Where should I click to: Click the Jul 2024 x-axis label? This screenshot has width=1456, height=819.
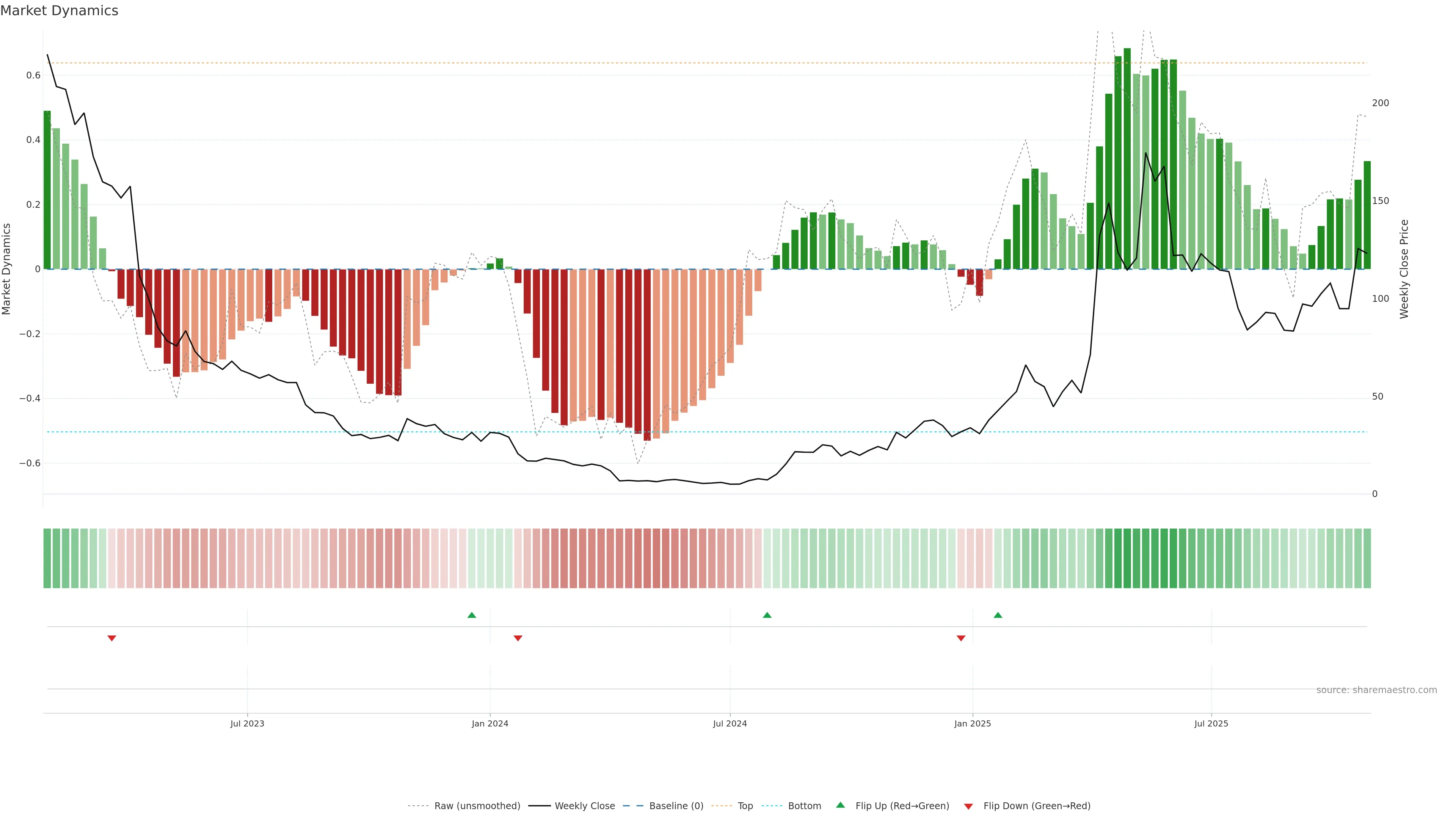tap(730, 723)
